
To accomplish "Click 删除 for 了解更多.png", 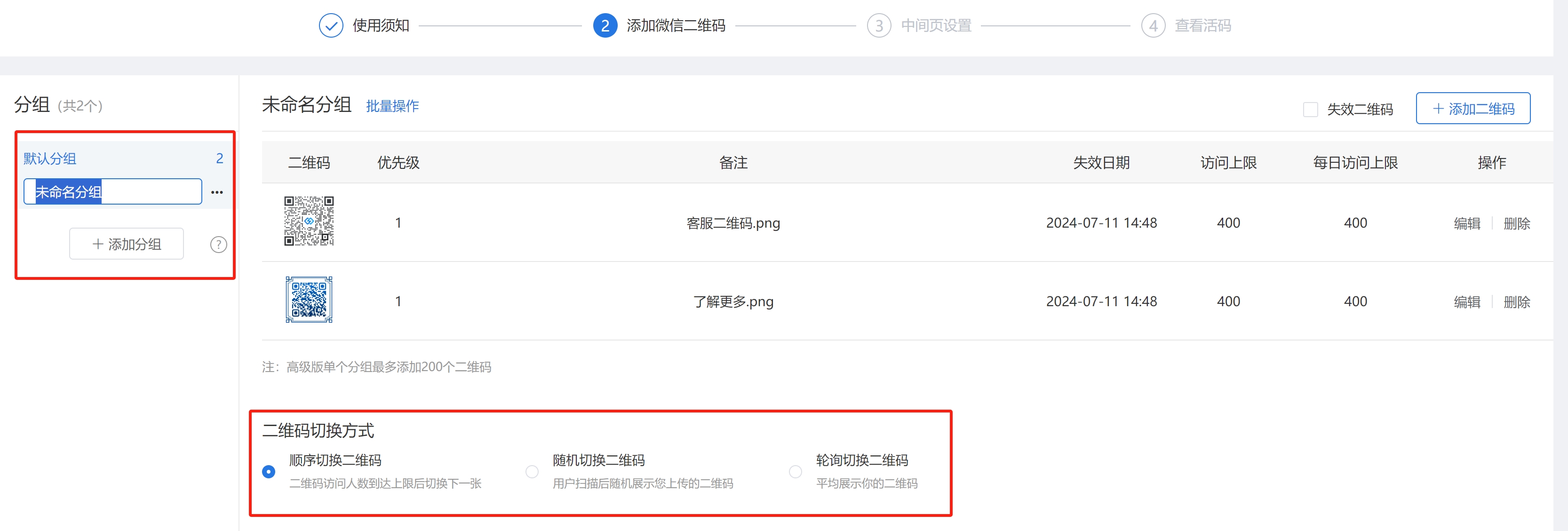I will point(1517,301).
